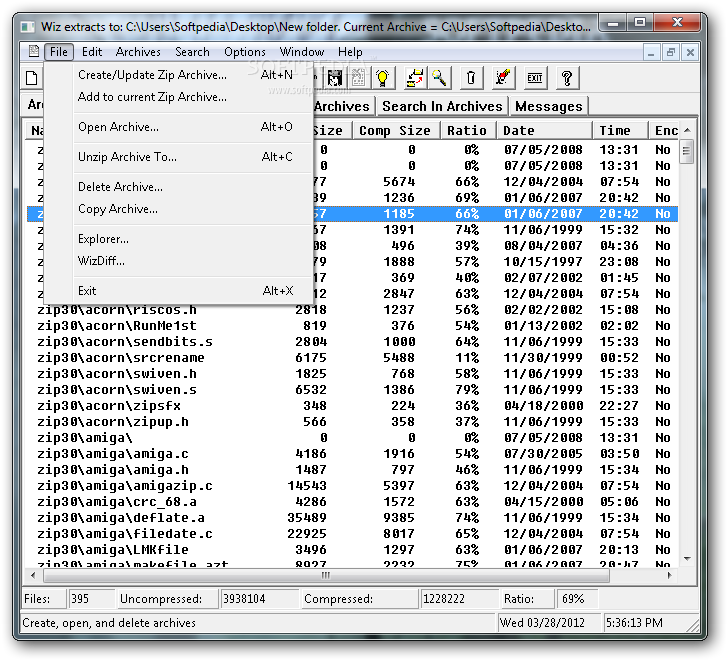Open the Search menu
The width and height of the screenshot is (728, 661).
pos(192,52)
